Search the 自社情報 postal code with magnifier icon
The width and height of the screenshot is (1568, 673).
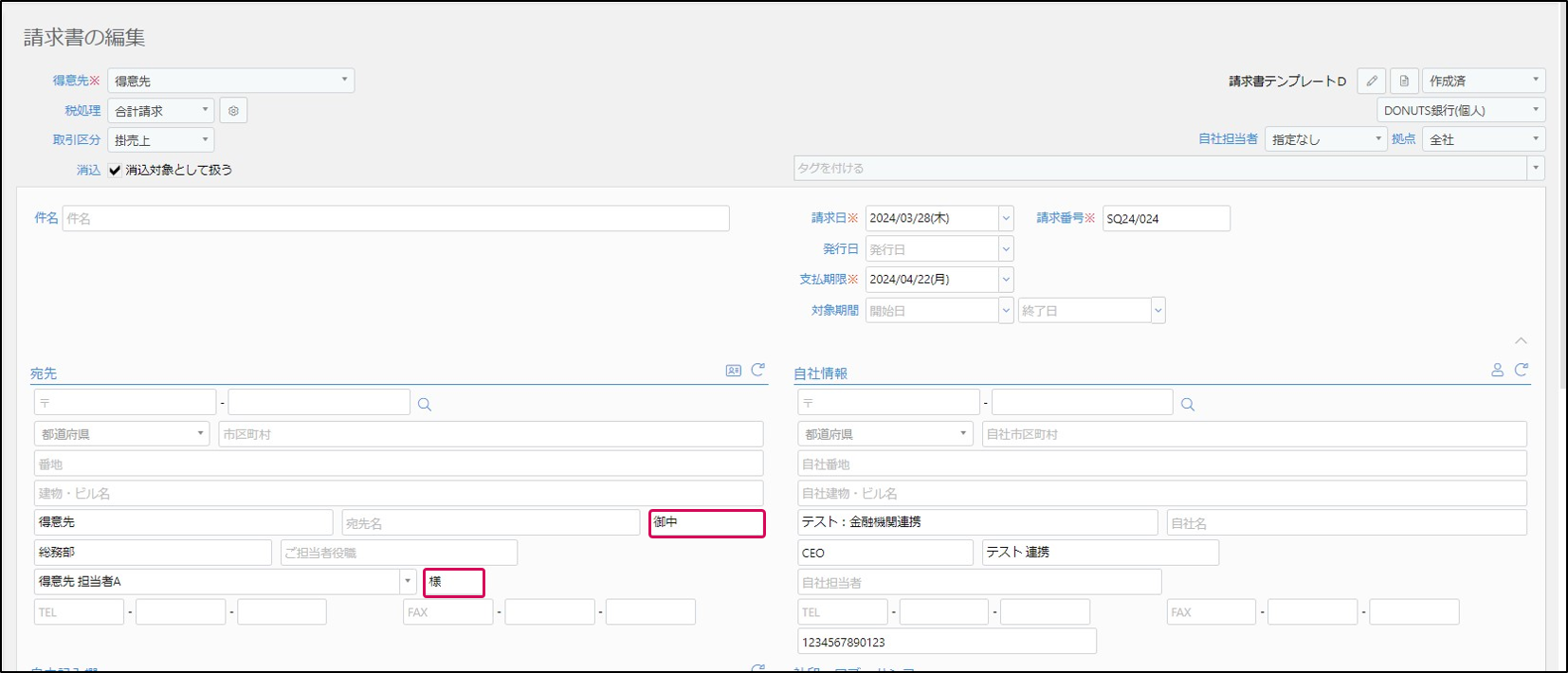tap(1188, 405)
